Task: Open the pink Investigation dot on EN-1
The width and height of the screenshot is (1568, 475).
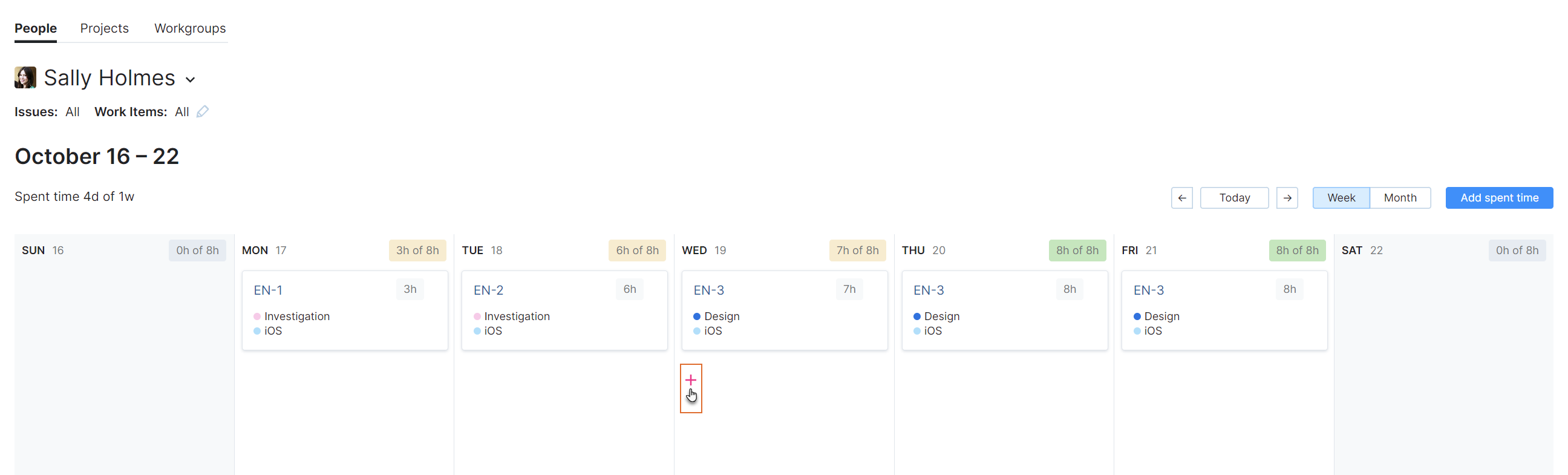Action: [258, 316]
